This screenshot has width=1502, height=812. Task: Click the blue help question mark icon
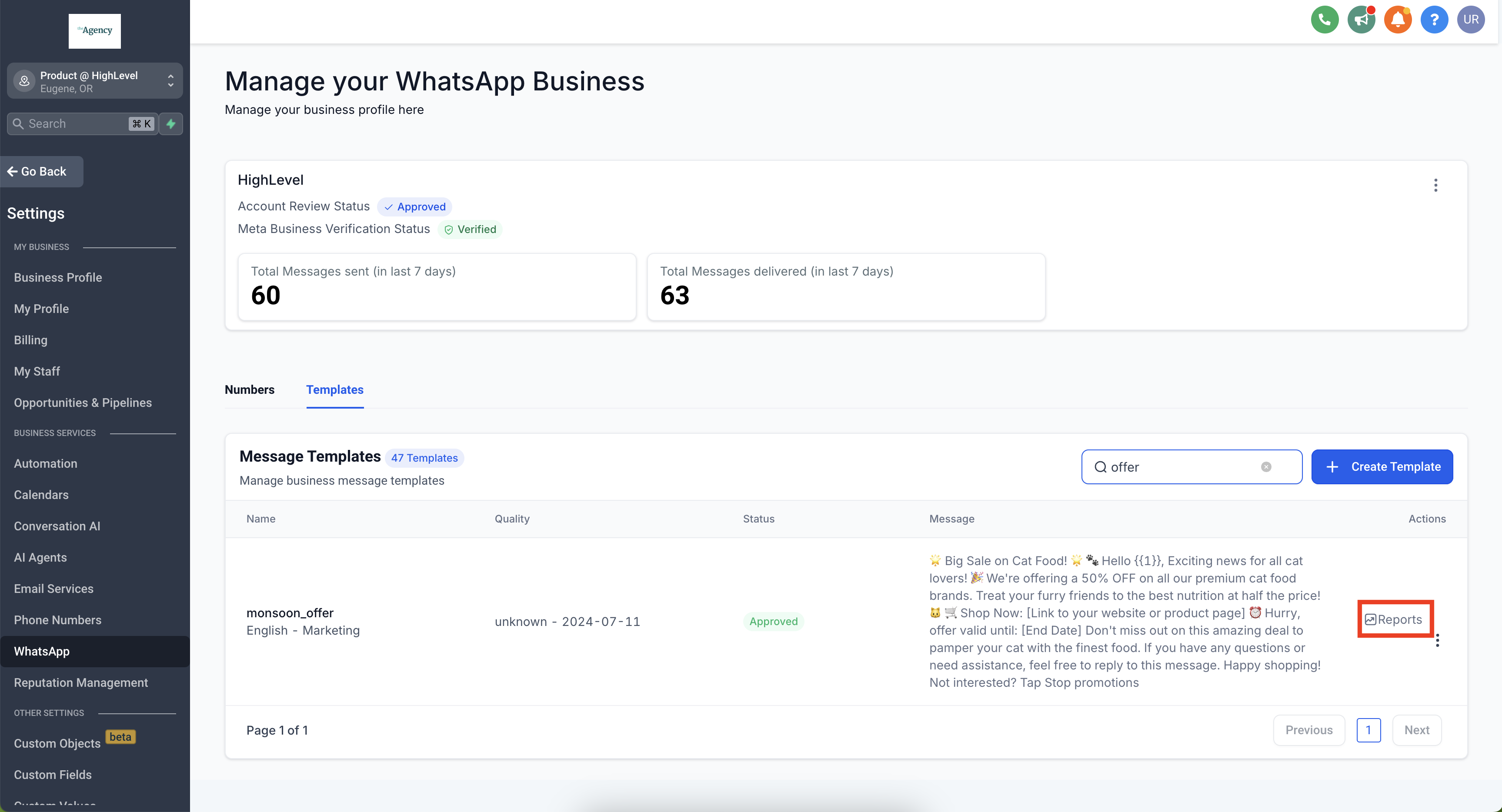[x=1434, y=20]
